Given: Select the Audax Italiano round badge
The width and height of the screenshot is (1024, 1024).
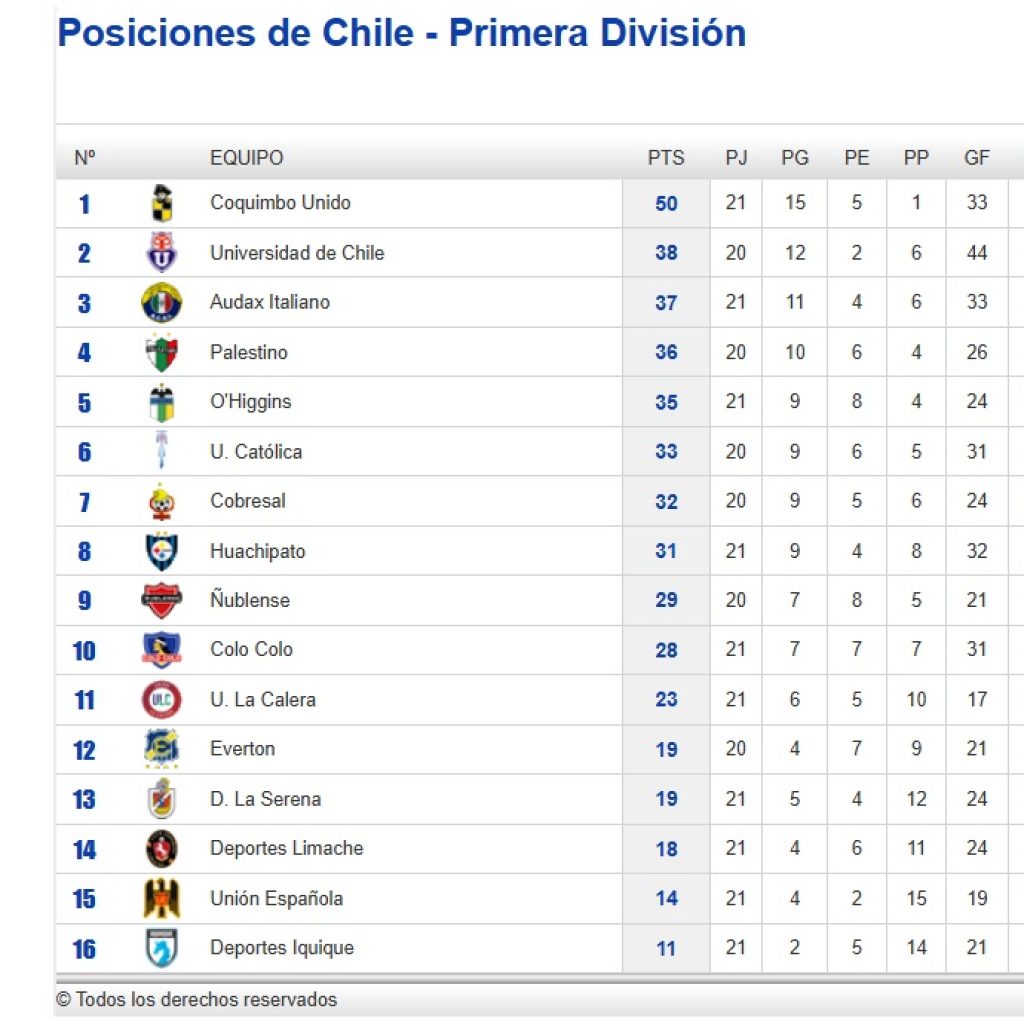Looking at the screenshot, I should tap(162, 302).
